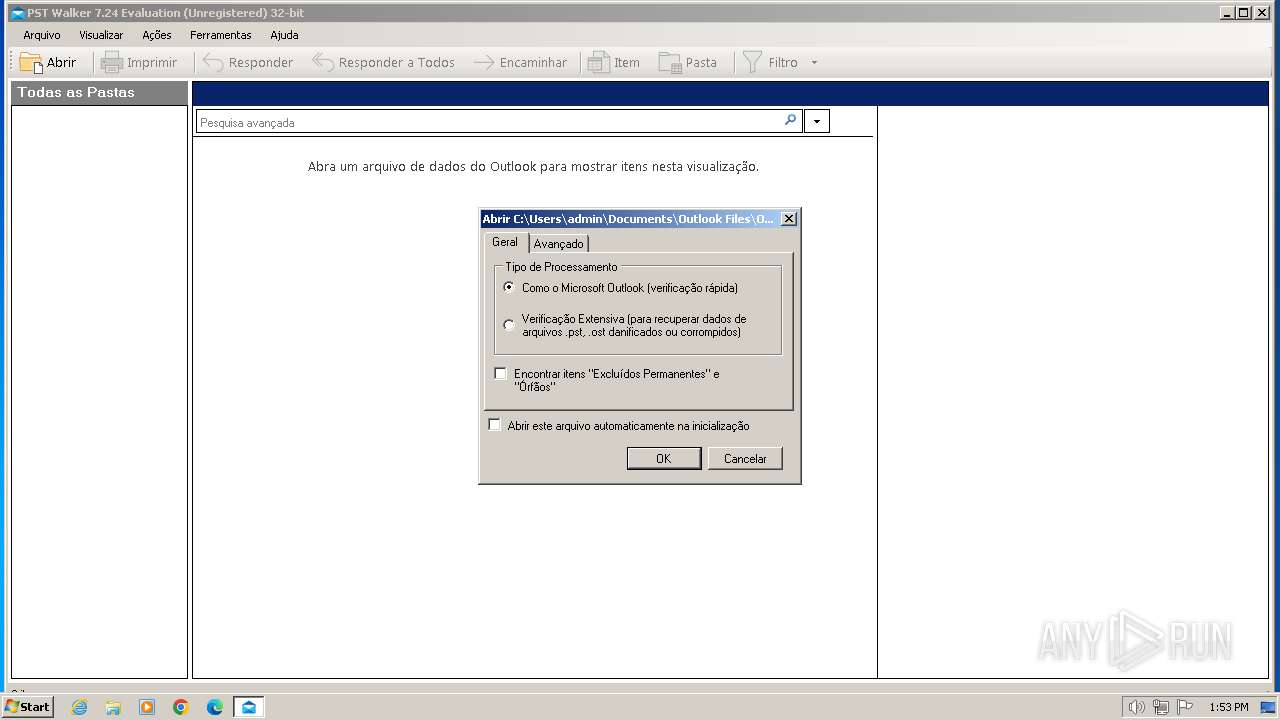Viewport: 1280px width, 720px height.
Task: Open the Visualizar menu
Action: 101,35
